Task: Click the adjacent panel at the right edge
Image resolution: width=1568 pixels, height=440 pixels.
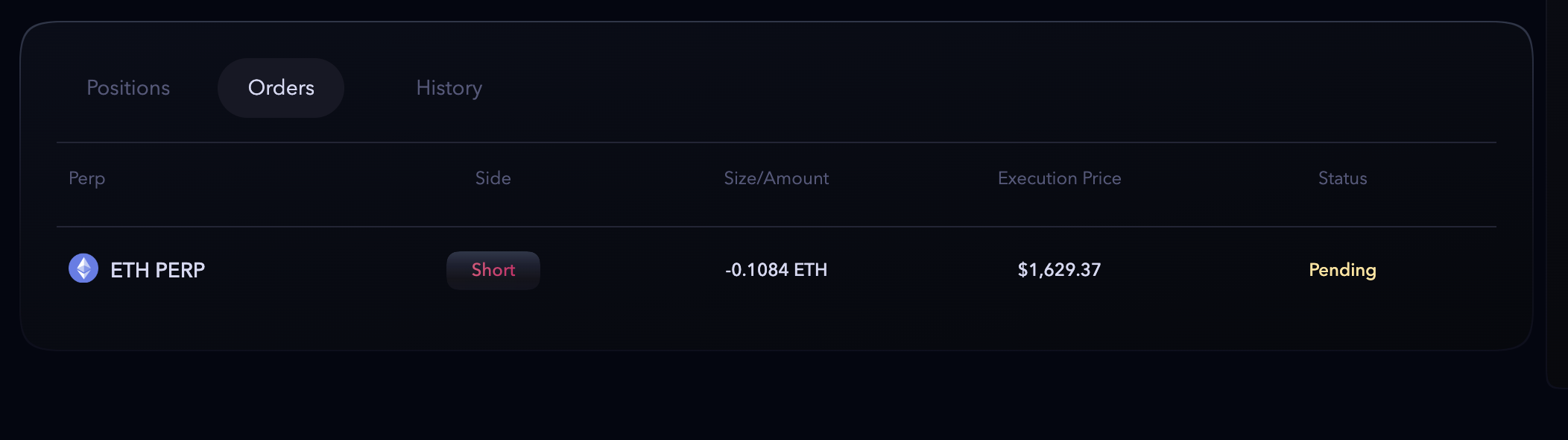Action: tap(1558, 194)
